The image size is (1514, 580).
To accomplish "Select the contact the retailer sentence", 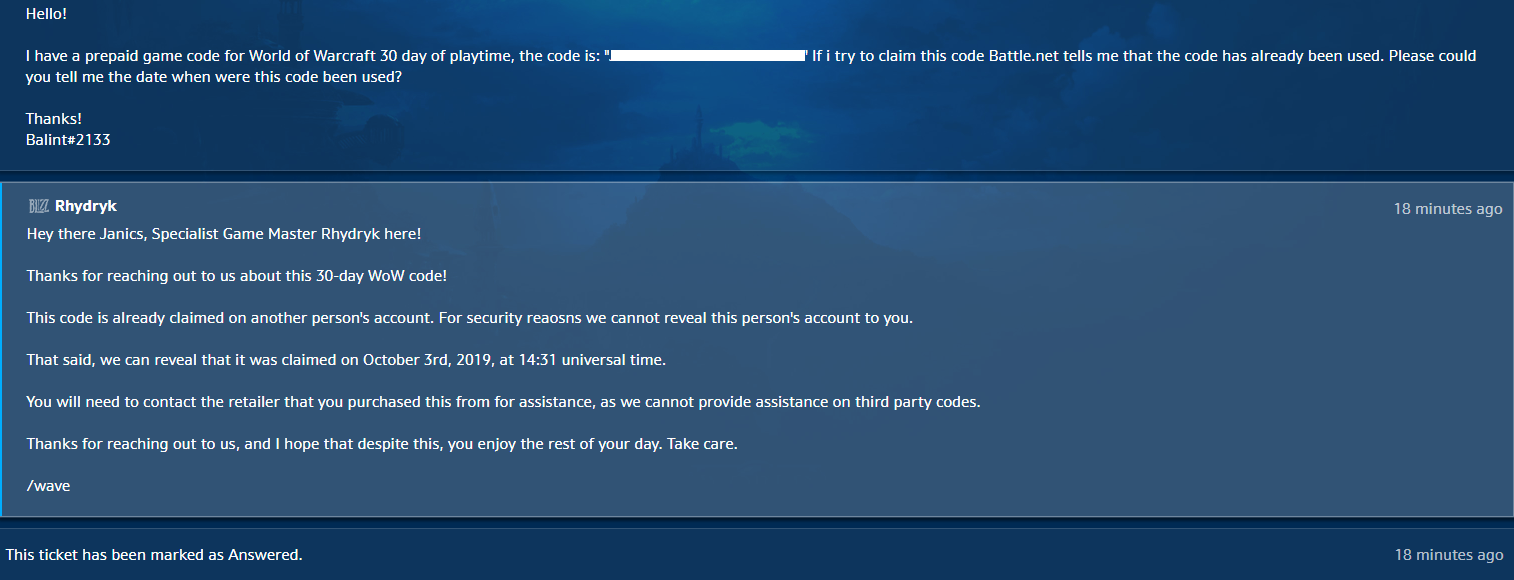I will point(503,402).
